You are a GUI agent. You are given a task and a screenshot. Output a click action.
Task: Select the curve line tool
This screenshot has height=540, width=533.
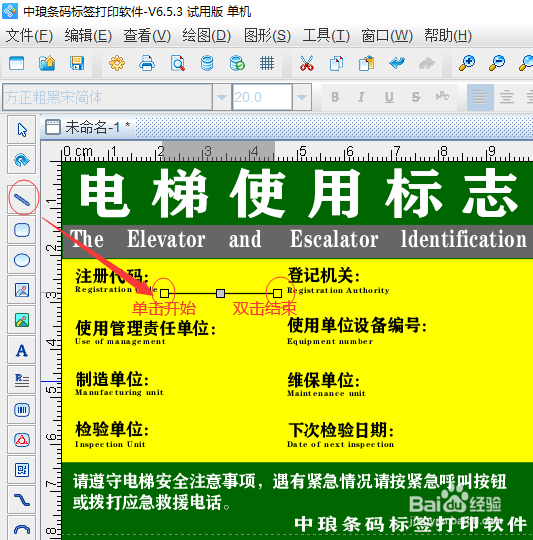pyautogui.click(x=22, y=500)
